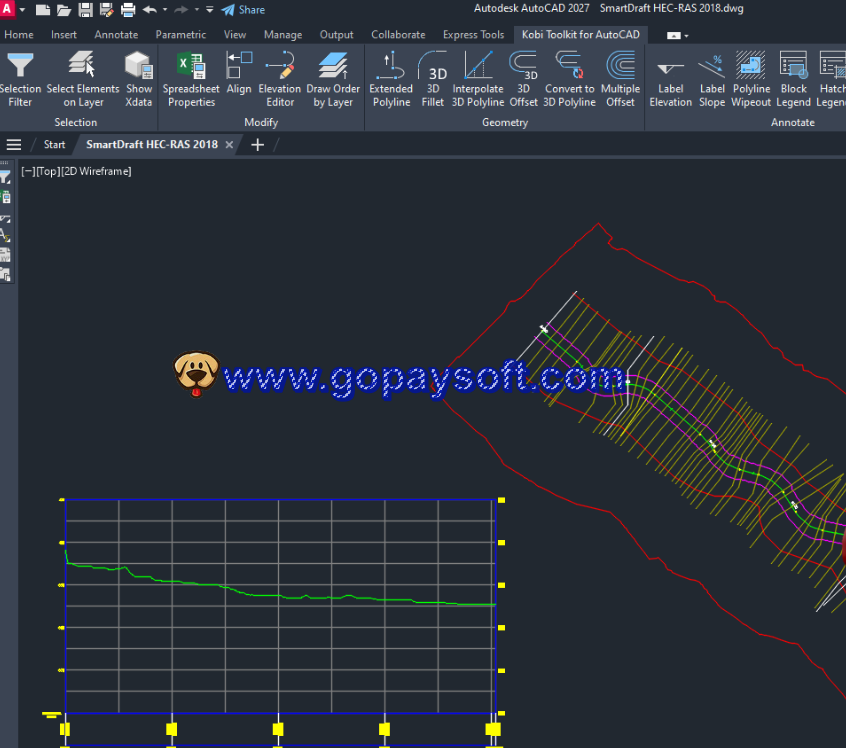
Task: Click the funnel icon on left toolbar
Action: pos(5,178)
